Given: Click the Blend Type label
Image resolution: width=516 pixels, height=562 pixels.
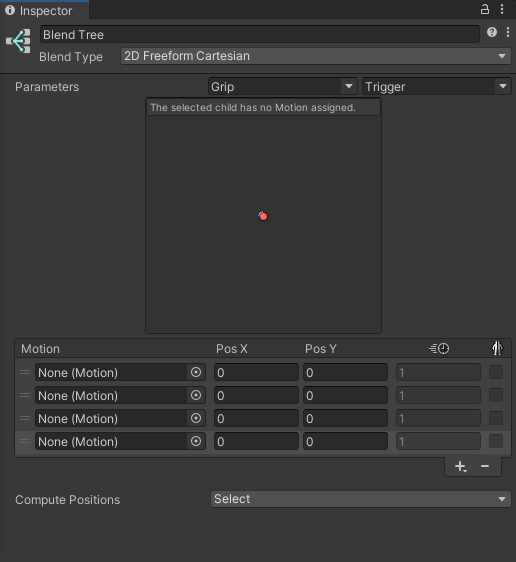Looking at the screenshot, I should tap(71, 57).
